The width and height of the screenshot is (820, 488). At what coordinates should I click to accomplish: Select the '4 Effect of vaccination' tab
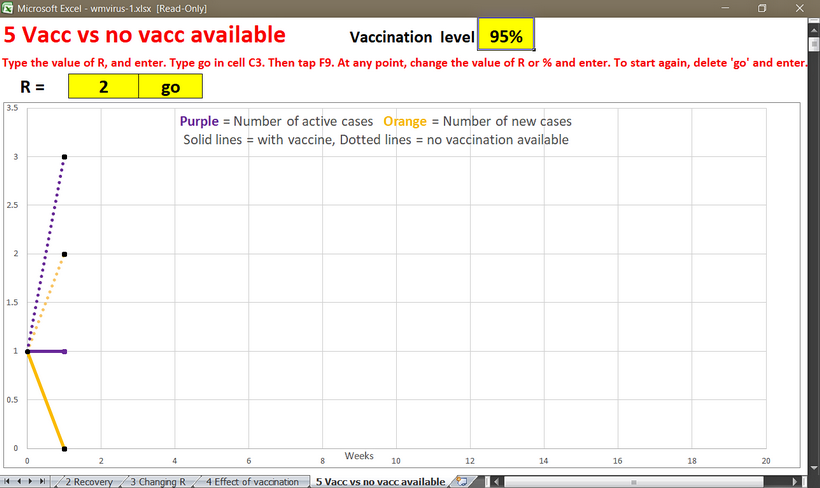coord(251,481)
